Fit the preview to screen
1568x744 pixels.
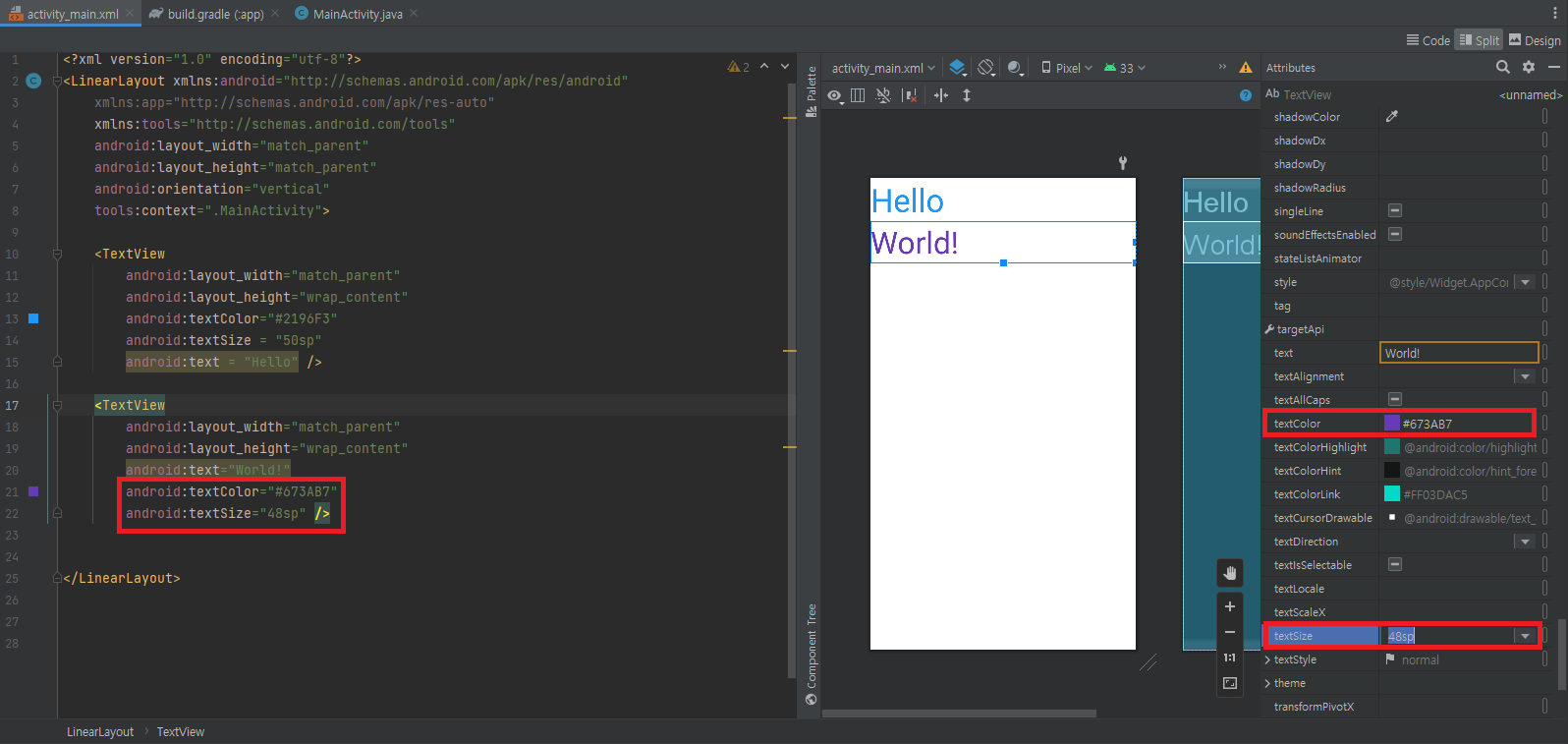click(1230, 683)
